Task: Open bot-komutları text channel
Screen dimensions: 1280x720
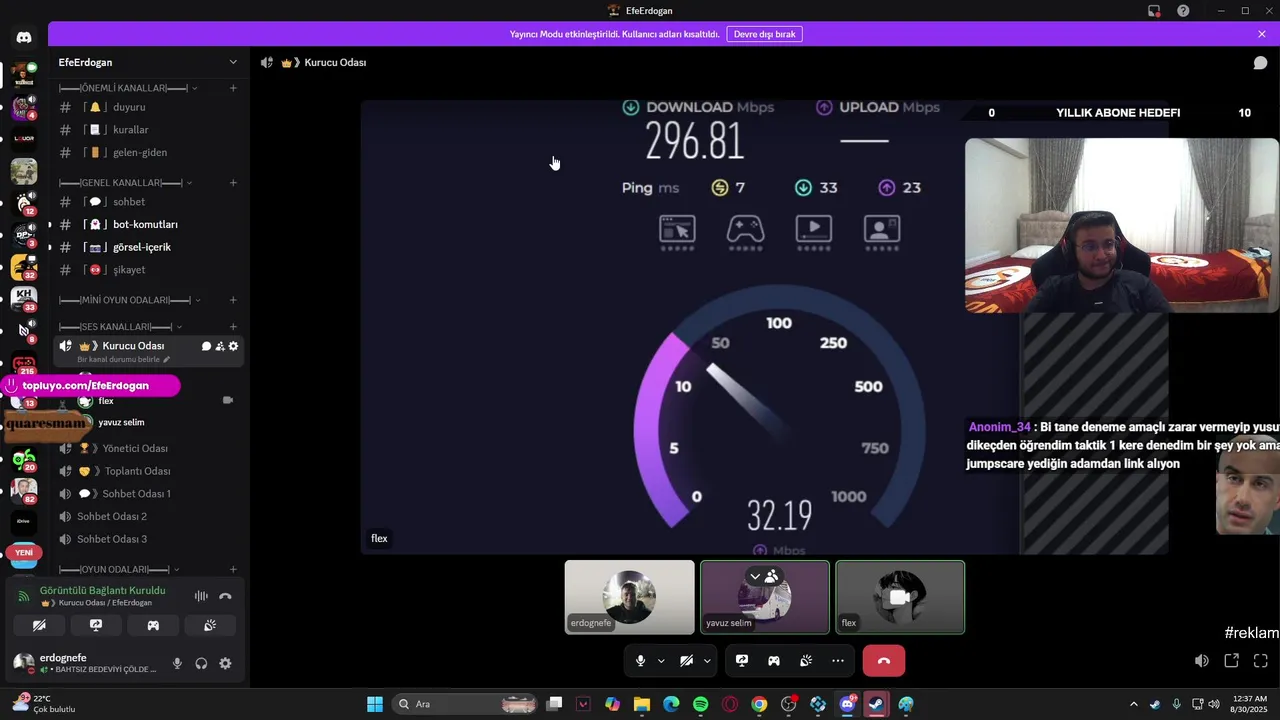Action: (x=150, y=225)
